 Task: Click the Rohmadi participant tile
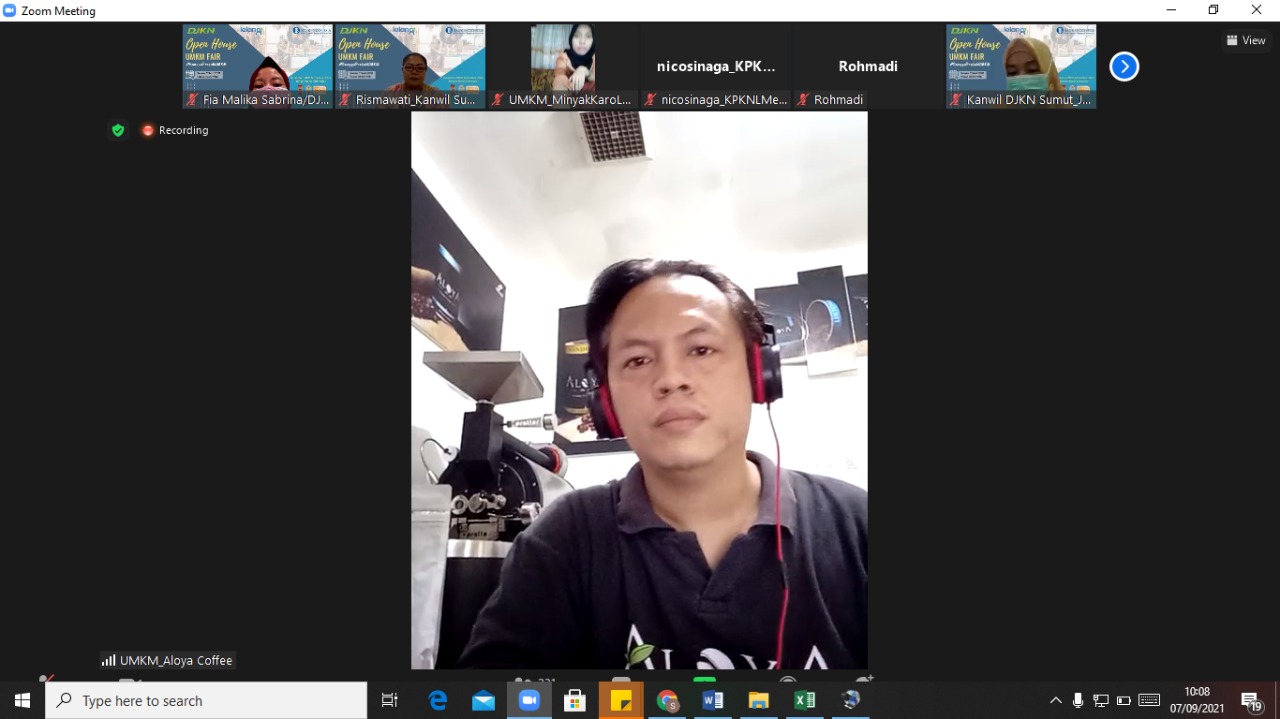868,66
